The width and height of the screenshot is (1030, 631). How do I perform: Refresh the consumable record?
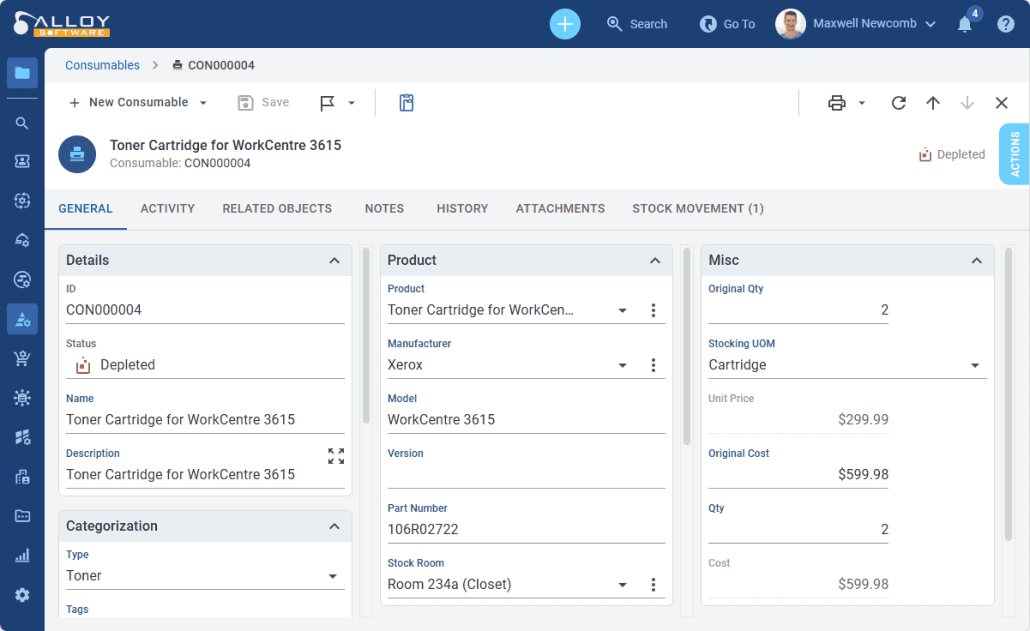[x=898, y=102]
